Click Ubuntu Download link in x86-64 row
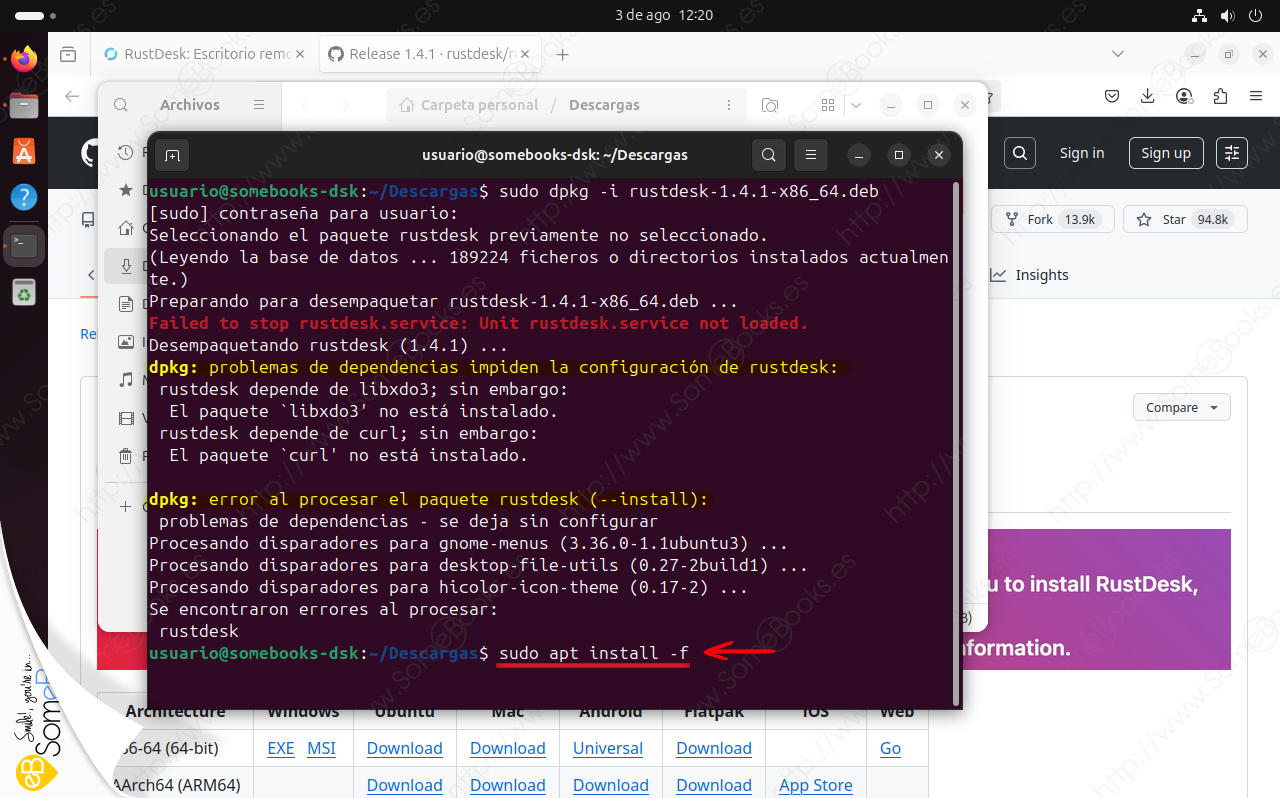Image resolution: width=1280 pixels, height=798 pixels. pos(404,748)
